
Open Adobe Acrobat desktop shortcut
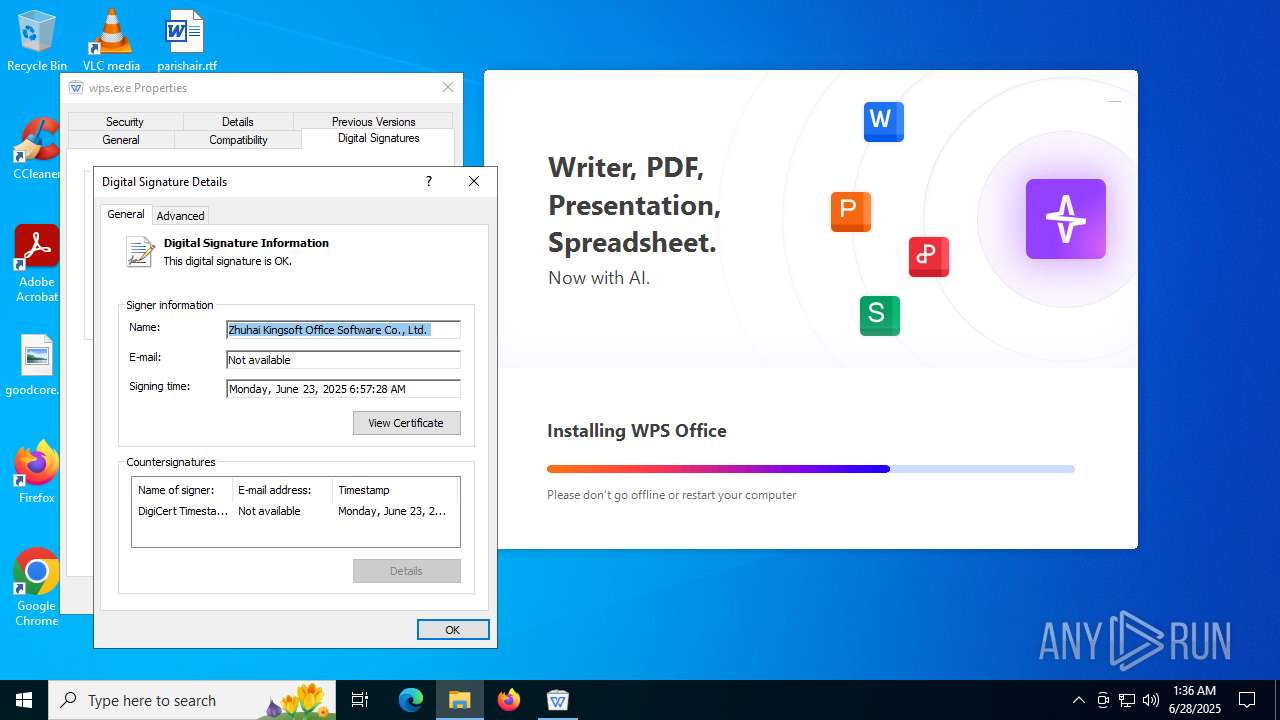pos(37,264)
